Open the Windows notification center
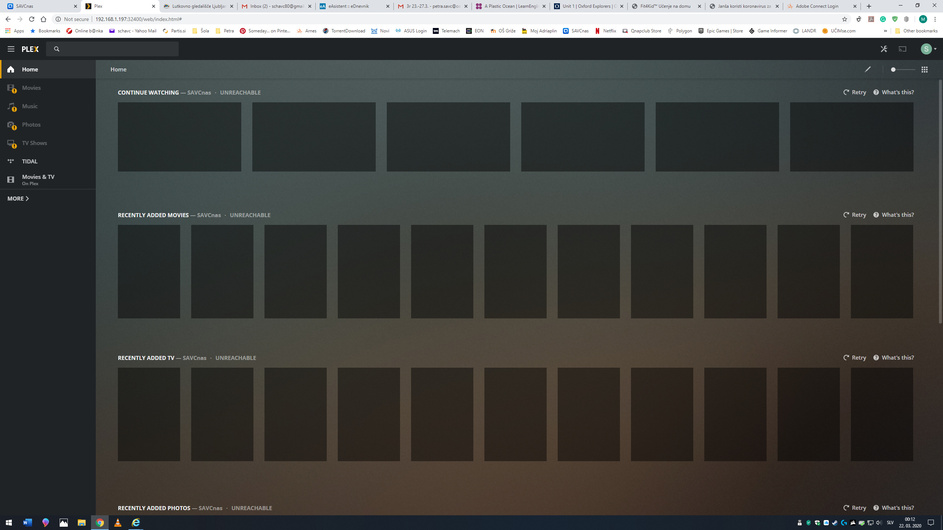943x530 pixels. [931, 523]
